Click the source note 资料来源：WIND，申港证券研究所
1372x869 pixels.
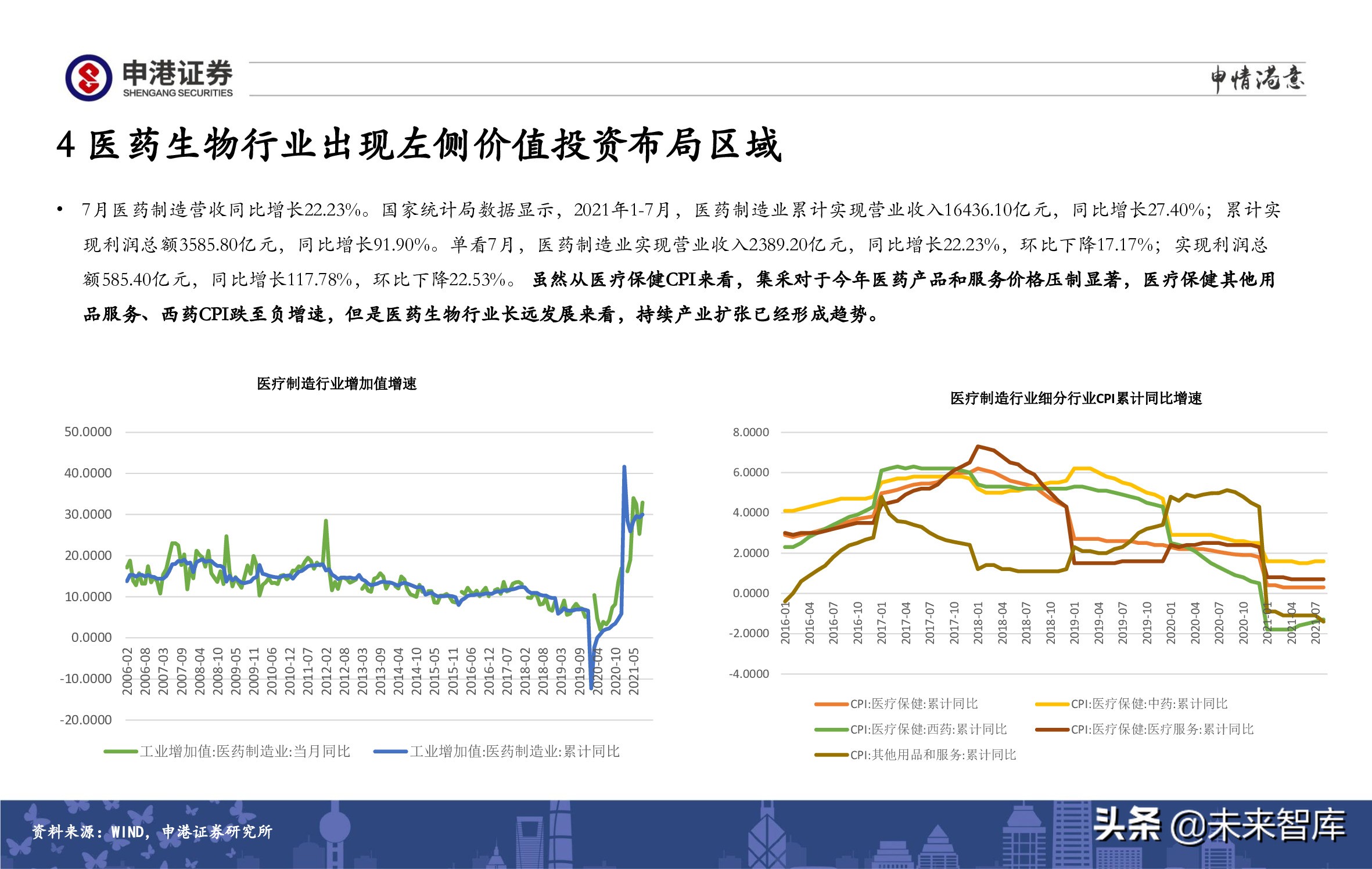click(152, 832)
